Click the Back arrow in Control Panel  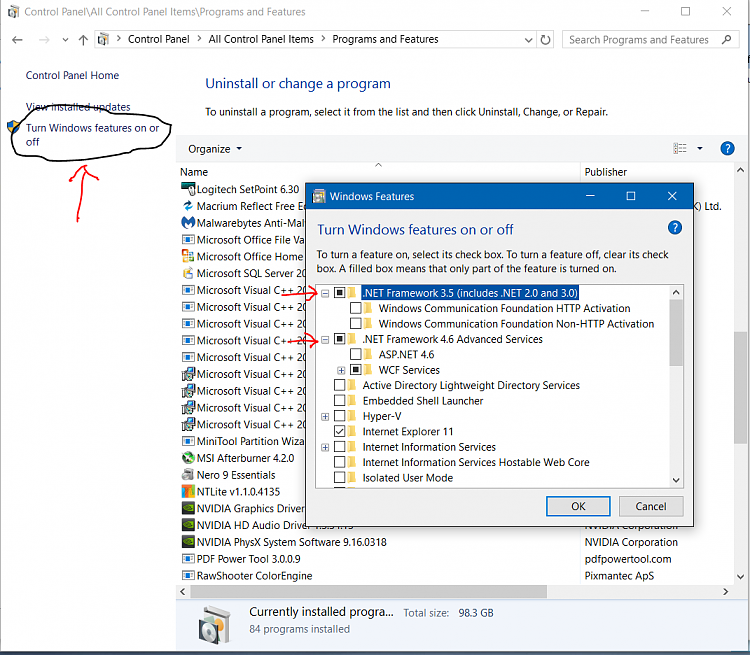[x=17, y=40]
